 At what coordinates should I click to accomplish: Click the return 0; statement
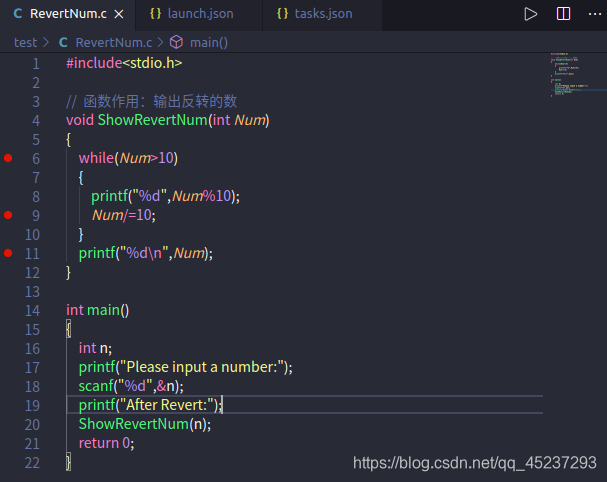point(106,443)
